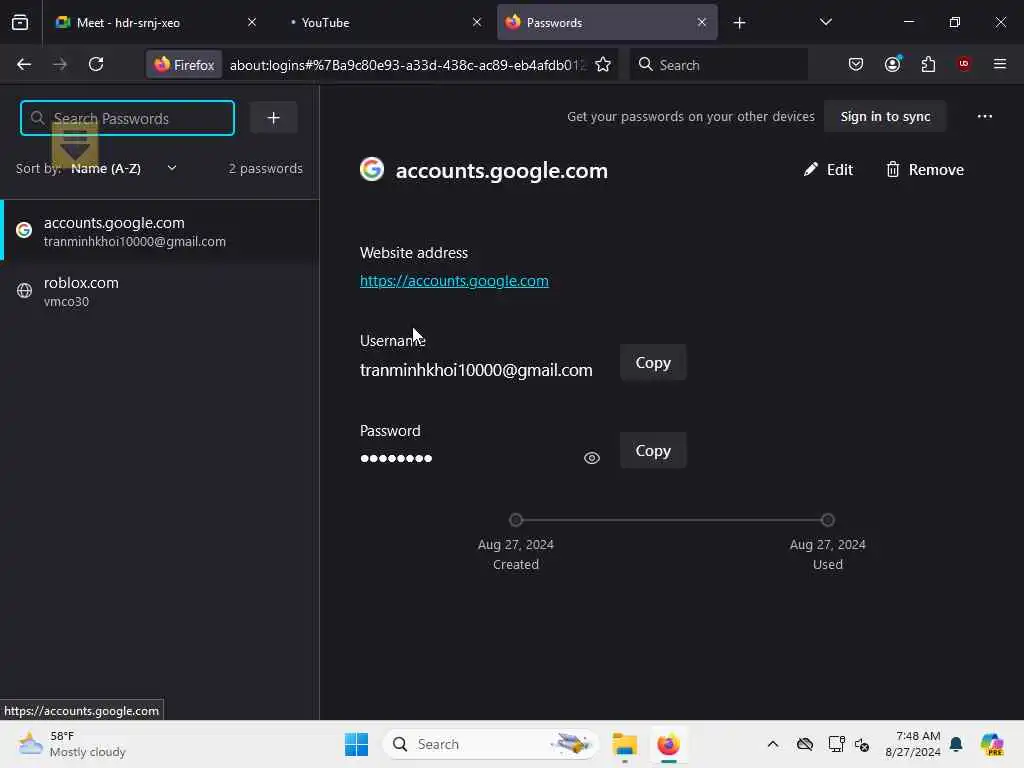Select the roblox.com login entry
Screen dimensions: 1024x768
click(x=160, y=291)
